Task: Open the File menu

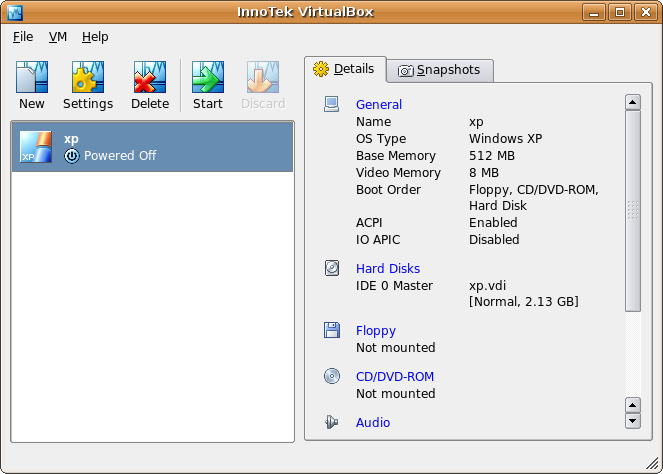Action: point(23,37)
